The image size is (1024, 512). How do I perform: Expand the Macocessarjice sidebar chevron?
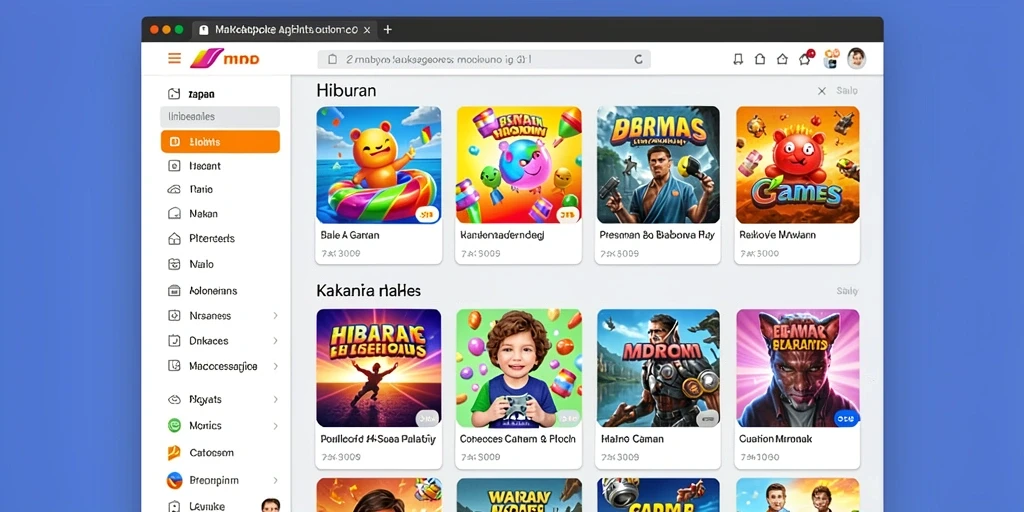[x=275, y=366]
